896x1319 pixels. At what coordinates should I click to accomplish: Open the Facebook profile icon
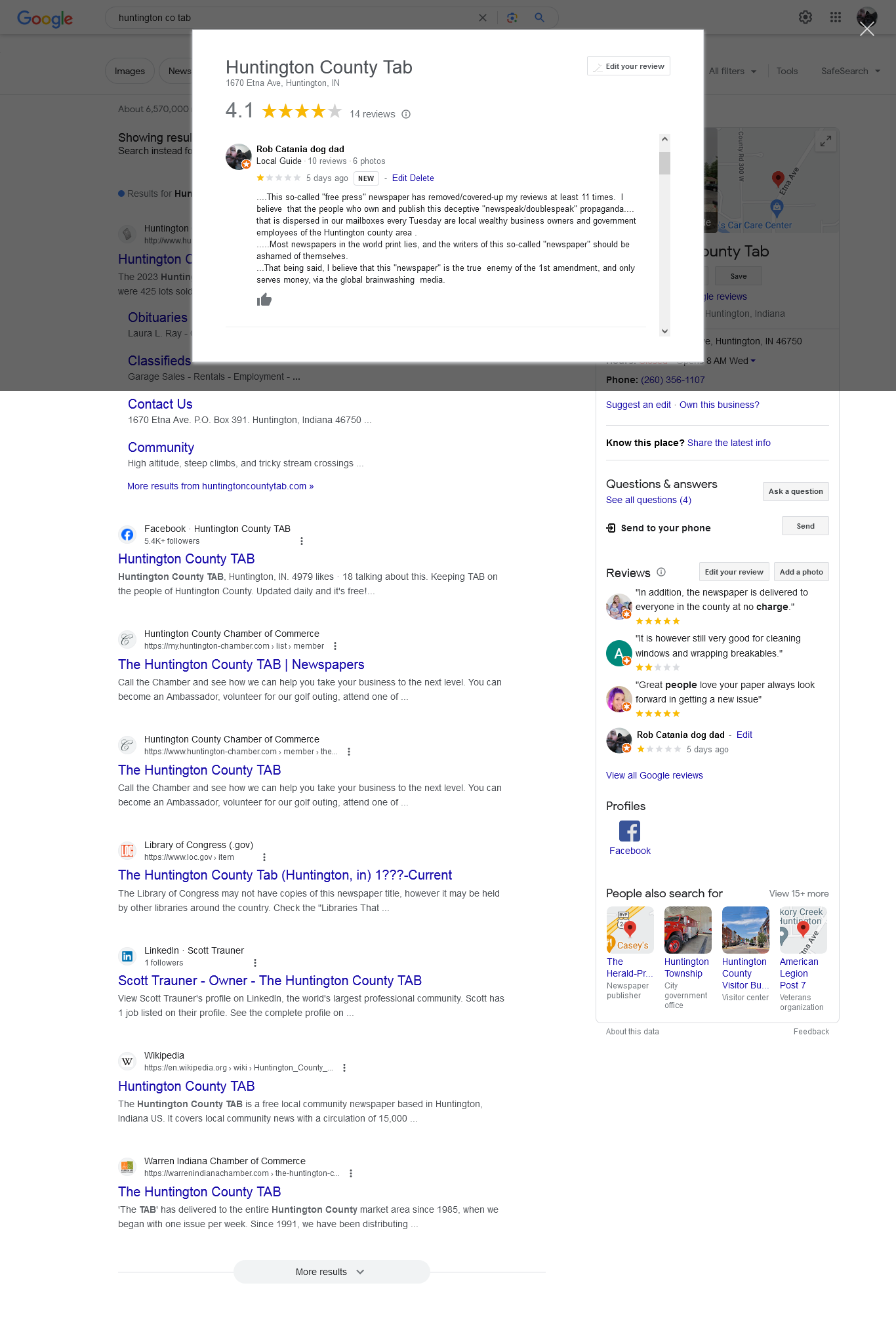630,831
